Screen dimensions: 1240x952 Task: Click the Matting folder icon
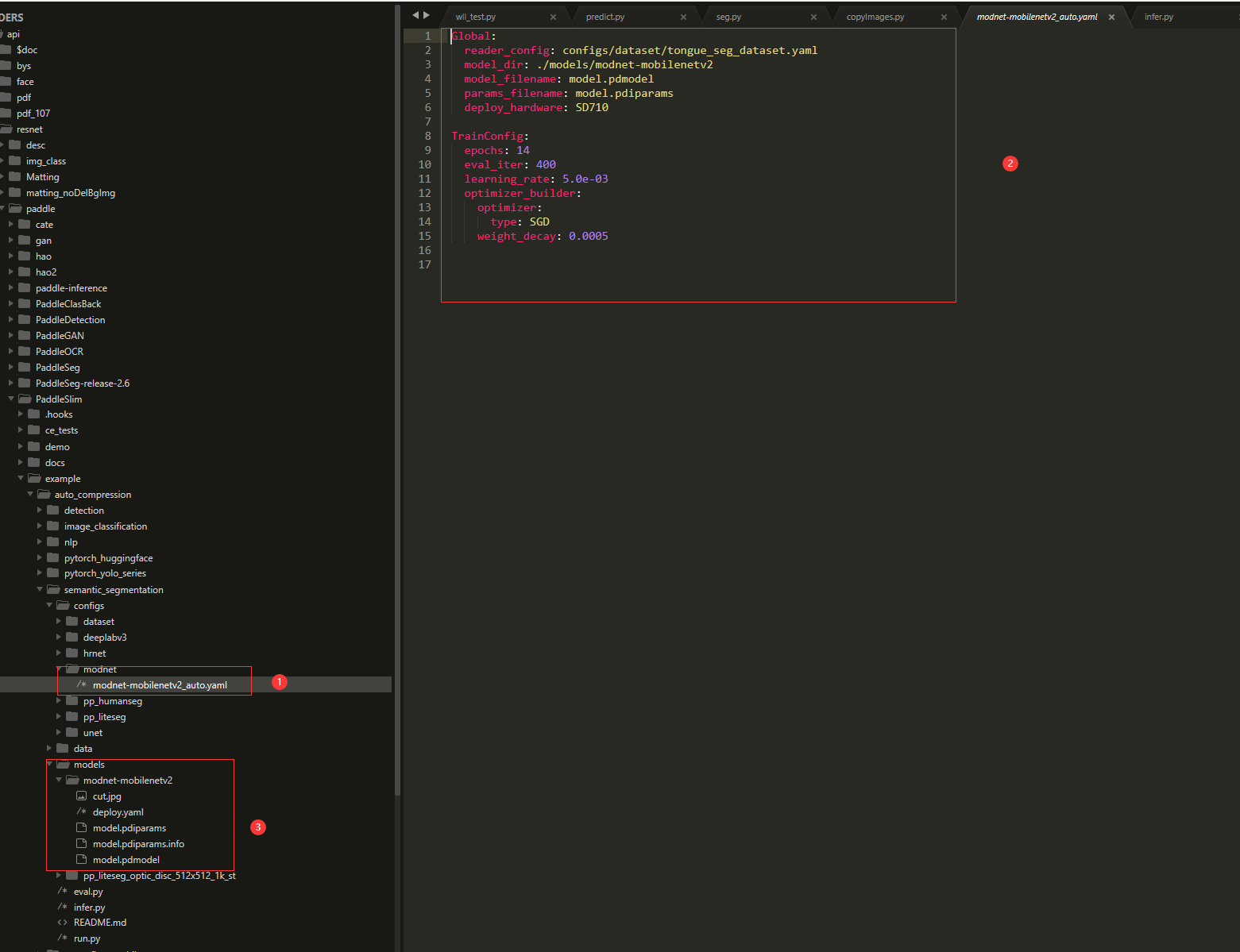[x=14, y=176]
